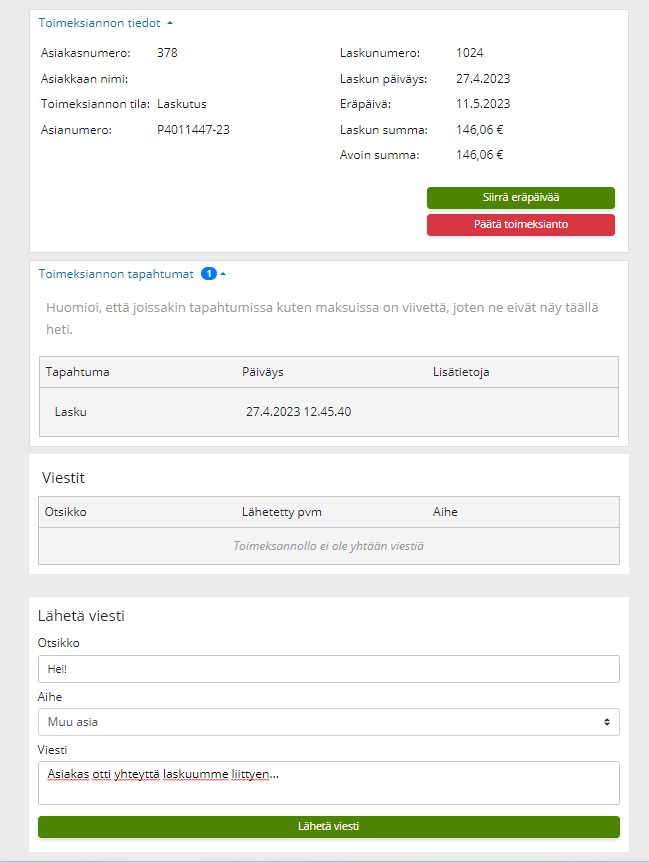649x863 pixels.
Task: Focus the Otsikko field containing Hei!
Action: [328, 669]
